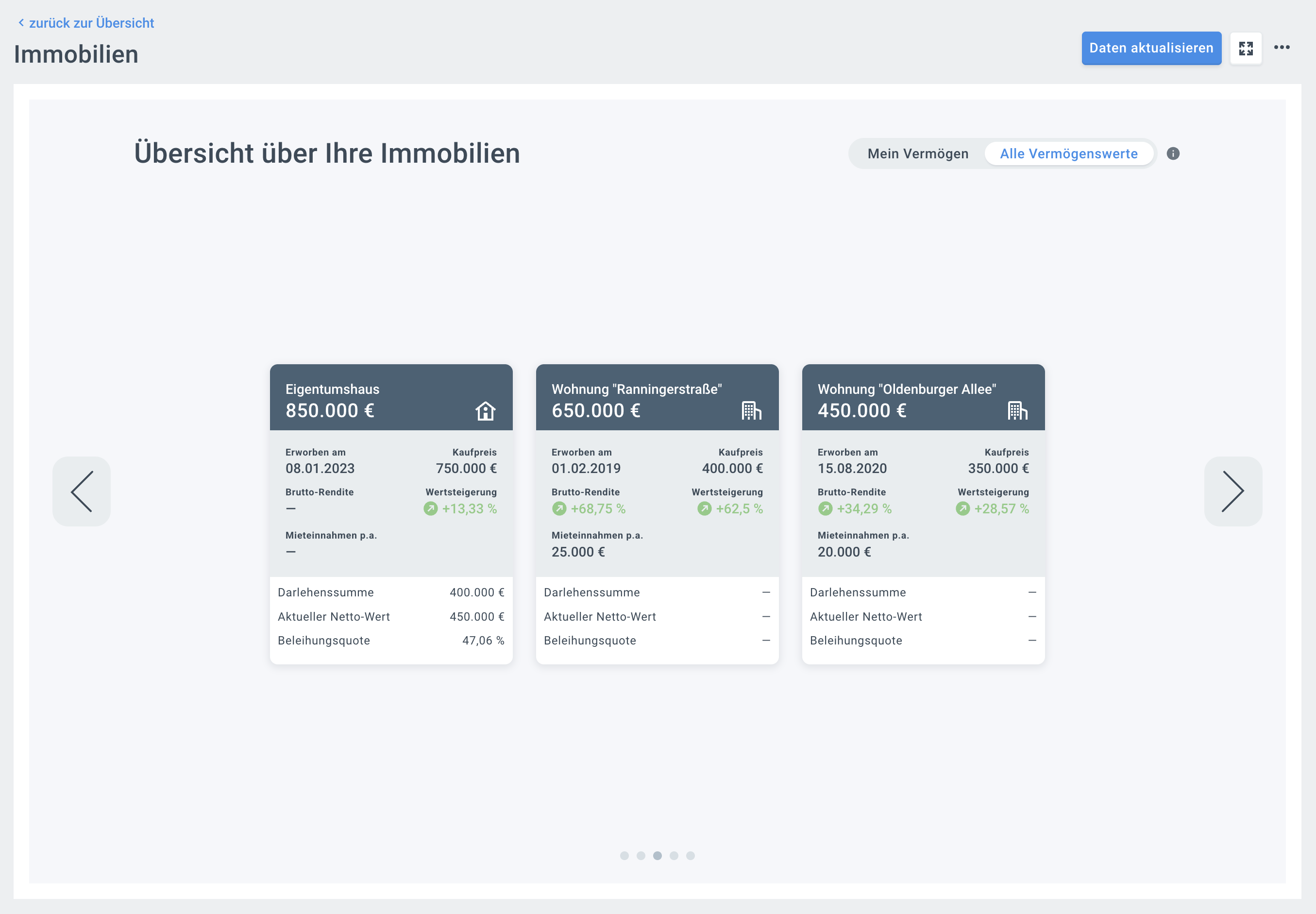Click the Immobilien page title
The image size is (1316, 914).
[x=76, y=54]
